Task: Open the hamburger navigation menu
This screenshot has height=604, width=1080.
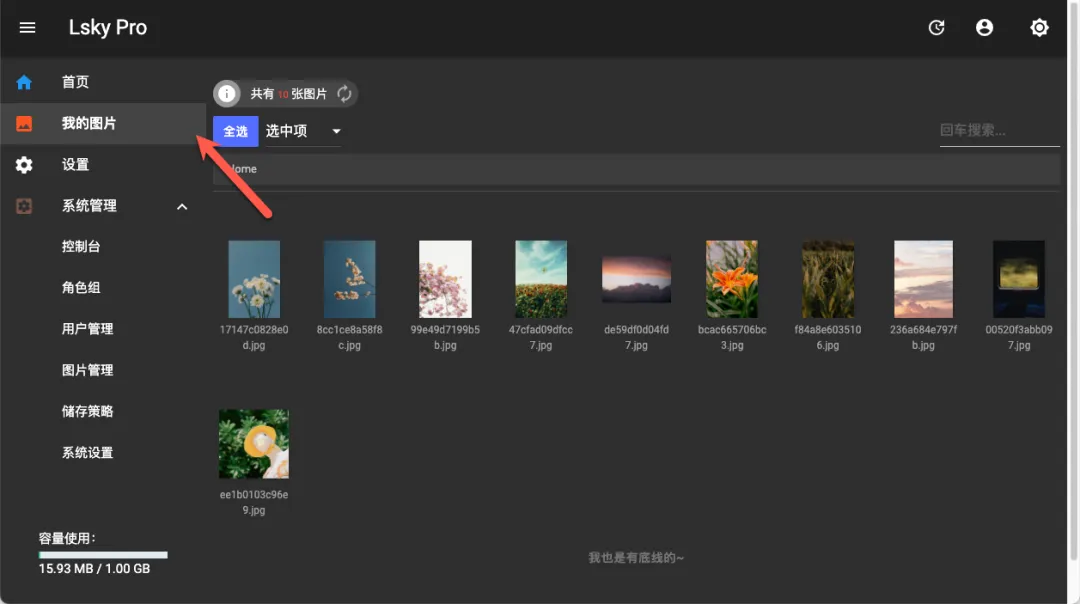Action: 27,28
